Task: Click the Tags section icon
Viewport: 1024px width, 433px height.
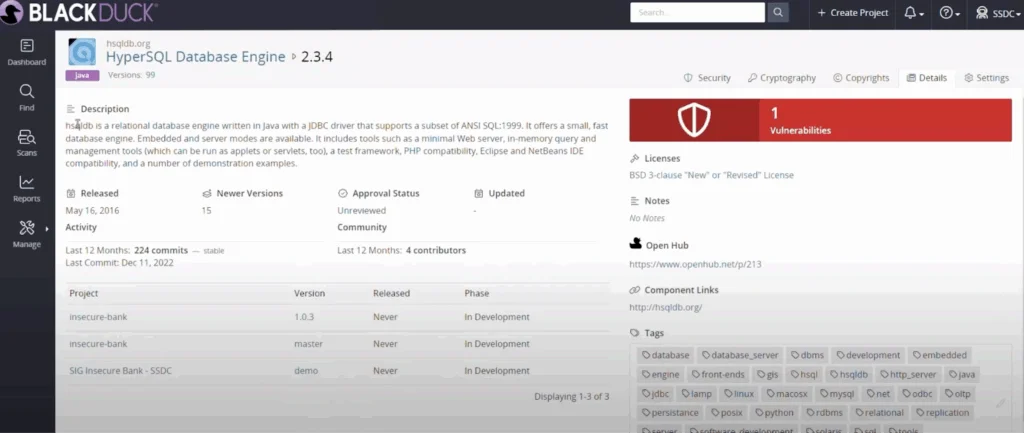Action: point(634,333)
